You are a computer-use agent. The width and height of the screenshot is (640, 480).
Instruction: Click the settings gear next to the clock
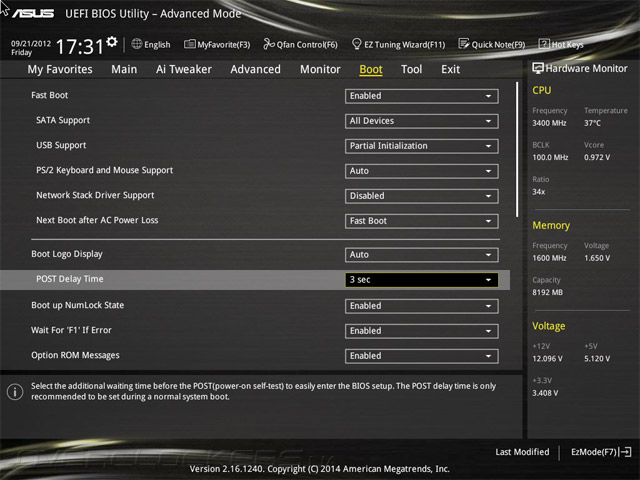112,41
